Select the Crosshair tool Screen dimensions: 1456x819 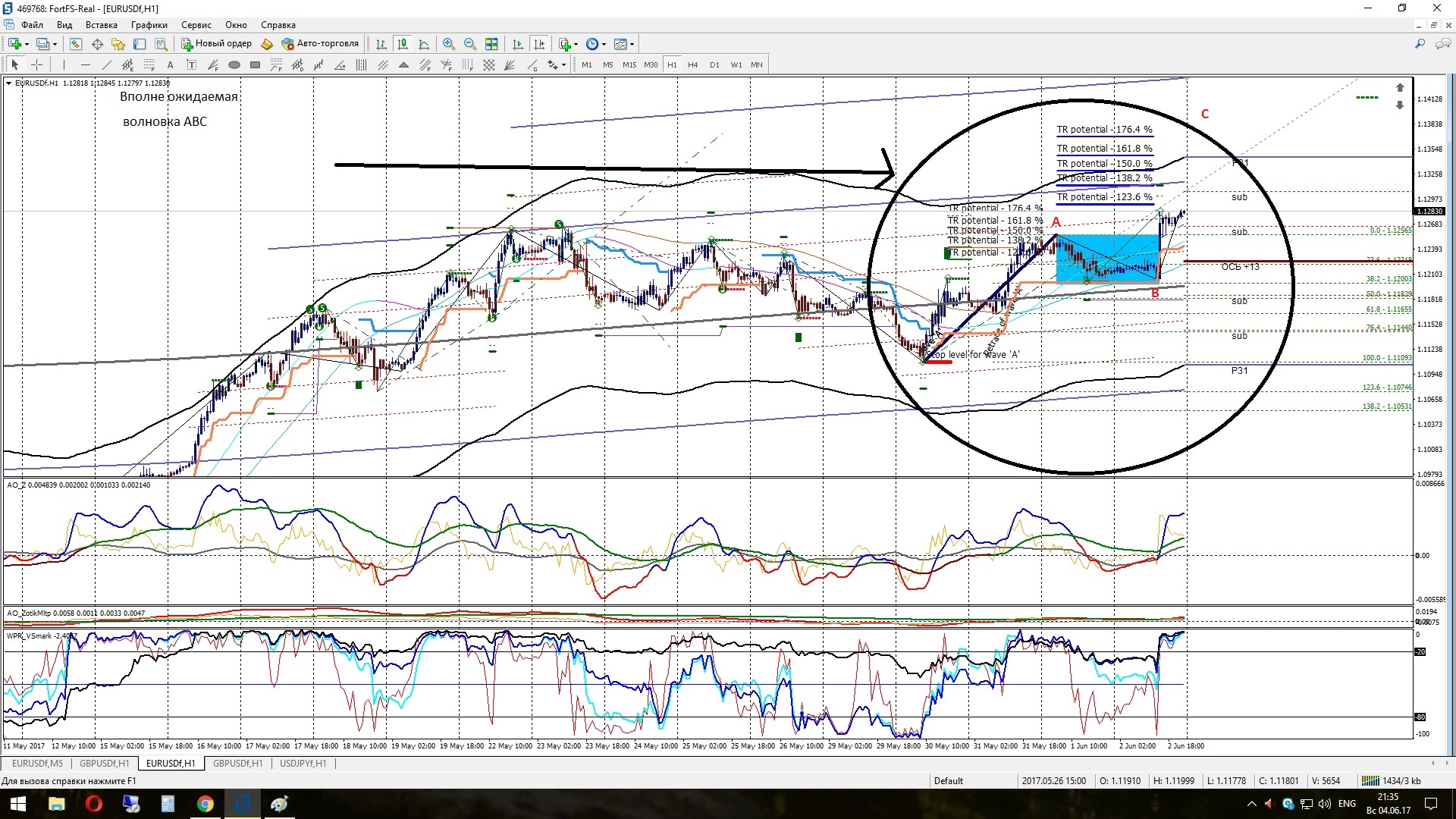tap(36, 65)
